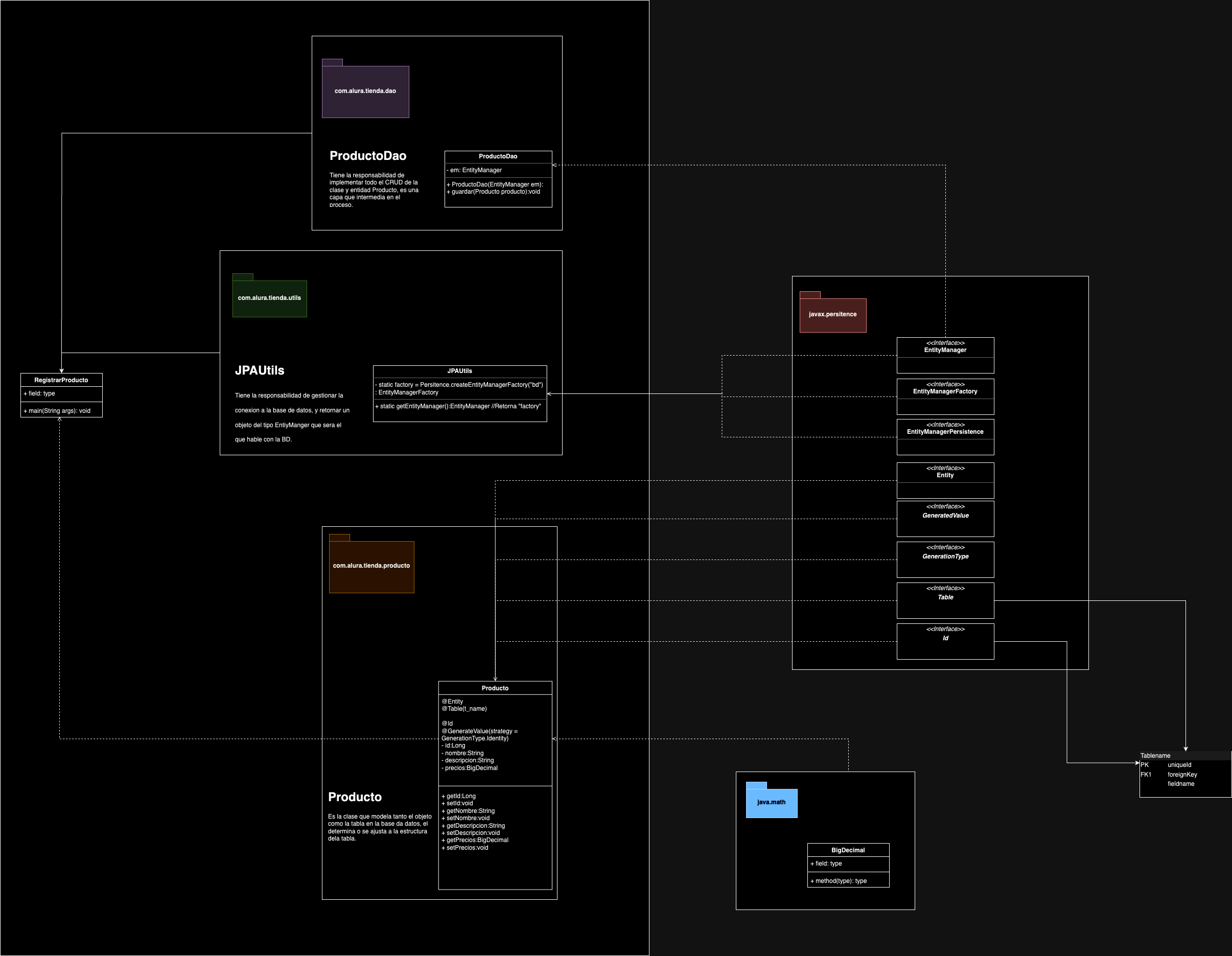
Task: Click the BigDecimal class title
Action: click(848, 850)
